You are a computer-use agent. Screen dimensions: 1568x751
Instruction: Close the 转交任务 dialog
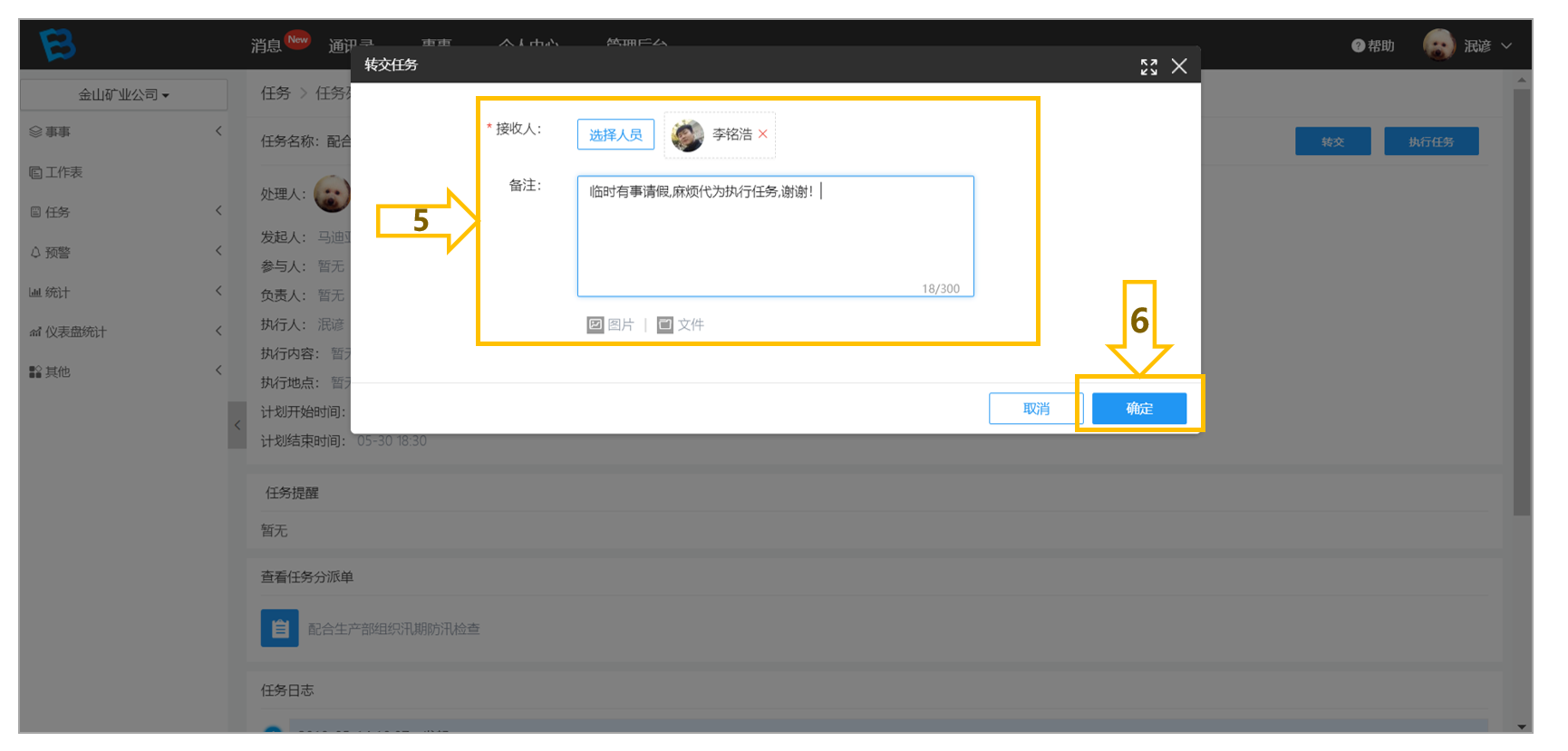[x=1179, y=66]
